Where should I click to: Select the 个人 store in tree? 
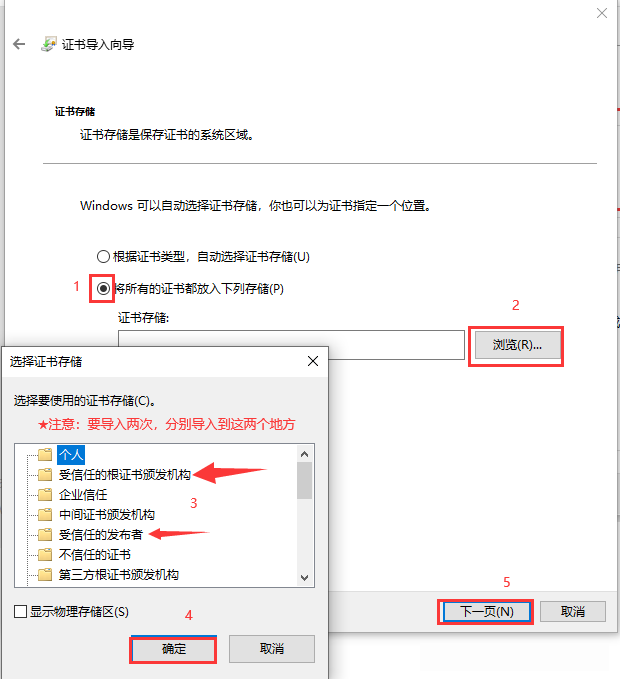pos(71,455)
